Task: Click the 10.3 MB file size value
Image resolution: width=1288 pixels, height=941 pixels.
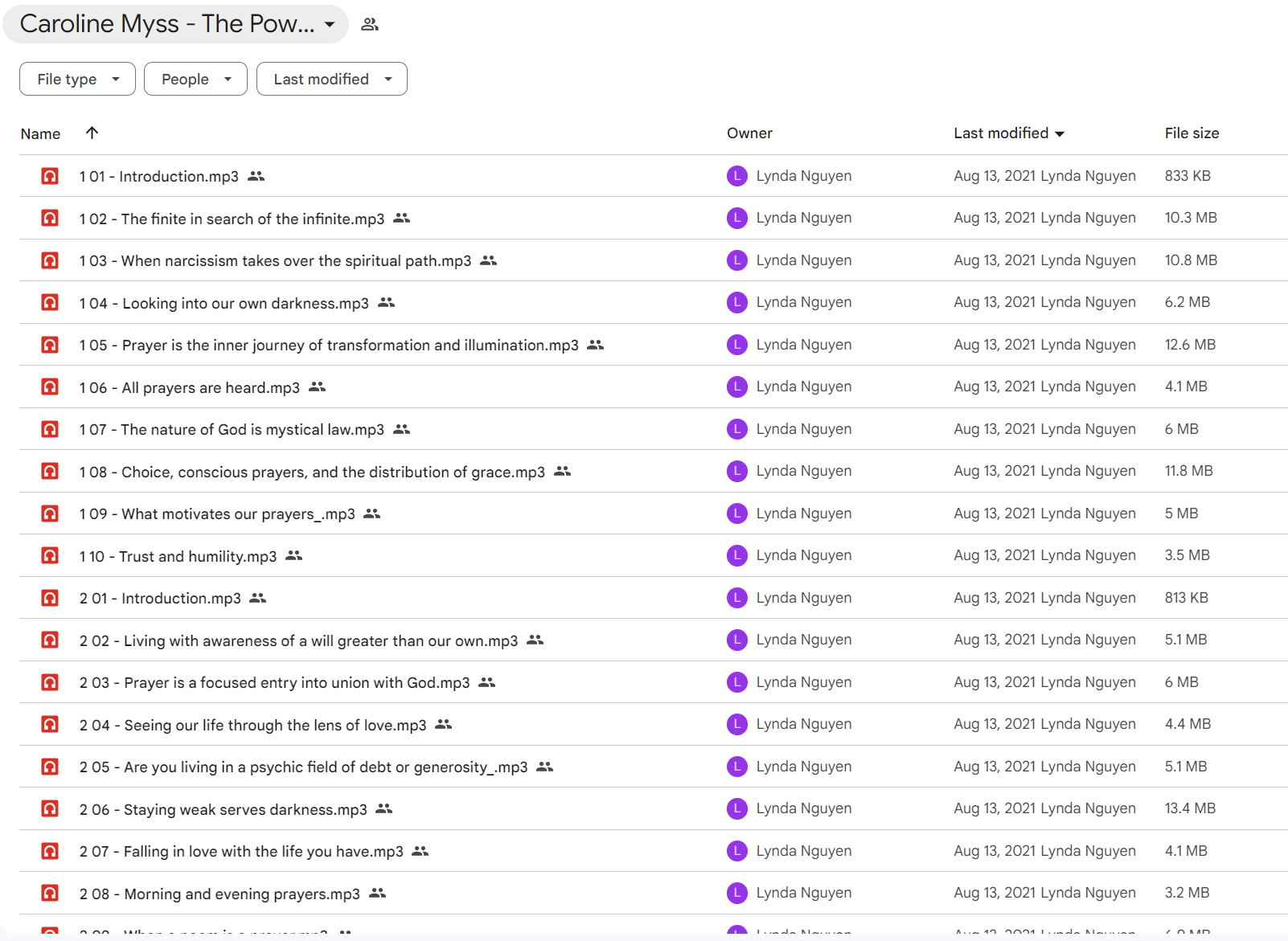Action: (1191, 218)
